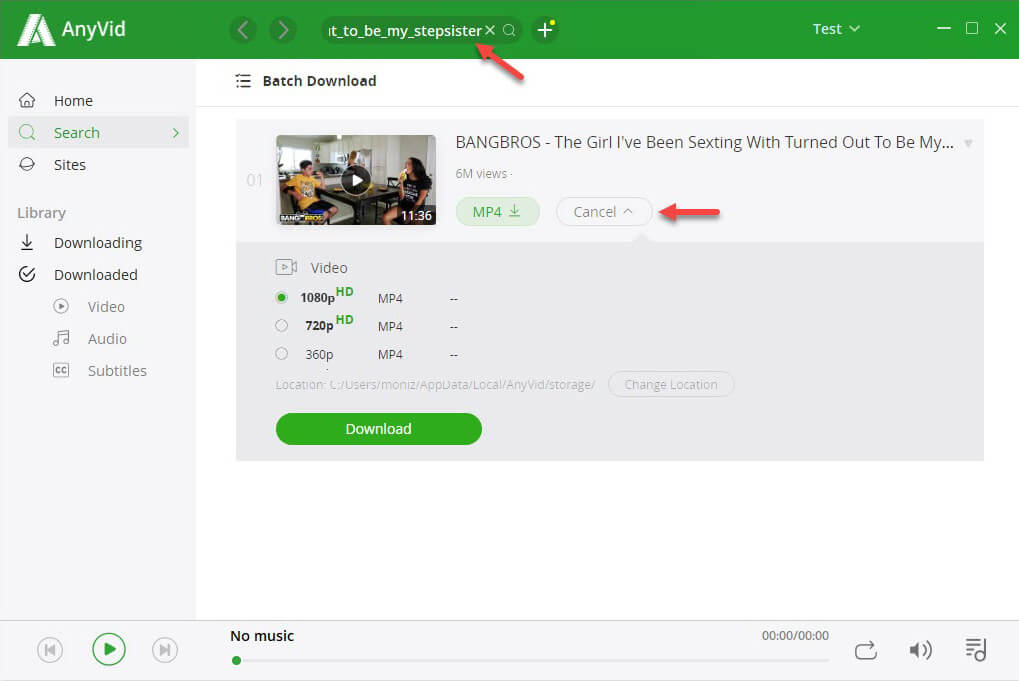Click the video title text
The height and width of the screenshot is (681, 1019).
click(704, 142)
